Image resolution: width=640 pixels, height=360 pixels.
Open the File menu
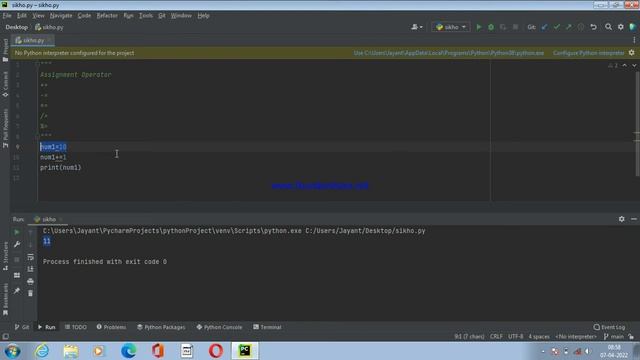[x=7, y=16]
